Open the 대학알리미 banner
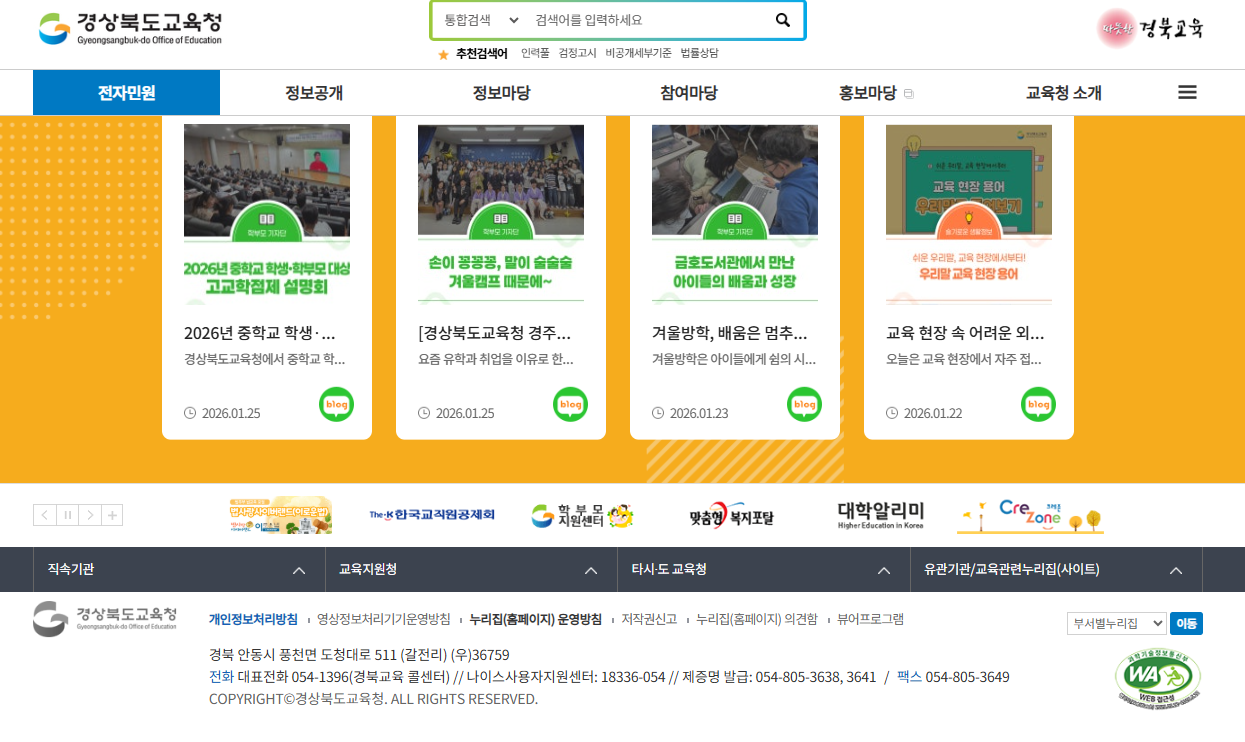The width and height of the screenshot is (1245, 742). [881, 515]
